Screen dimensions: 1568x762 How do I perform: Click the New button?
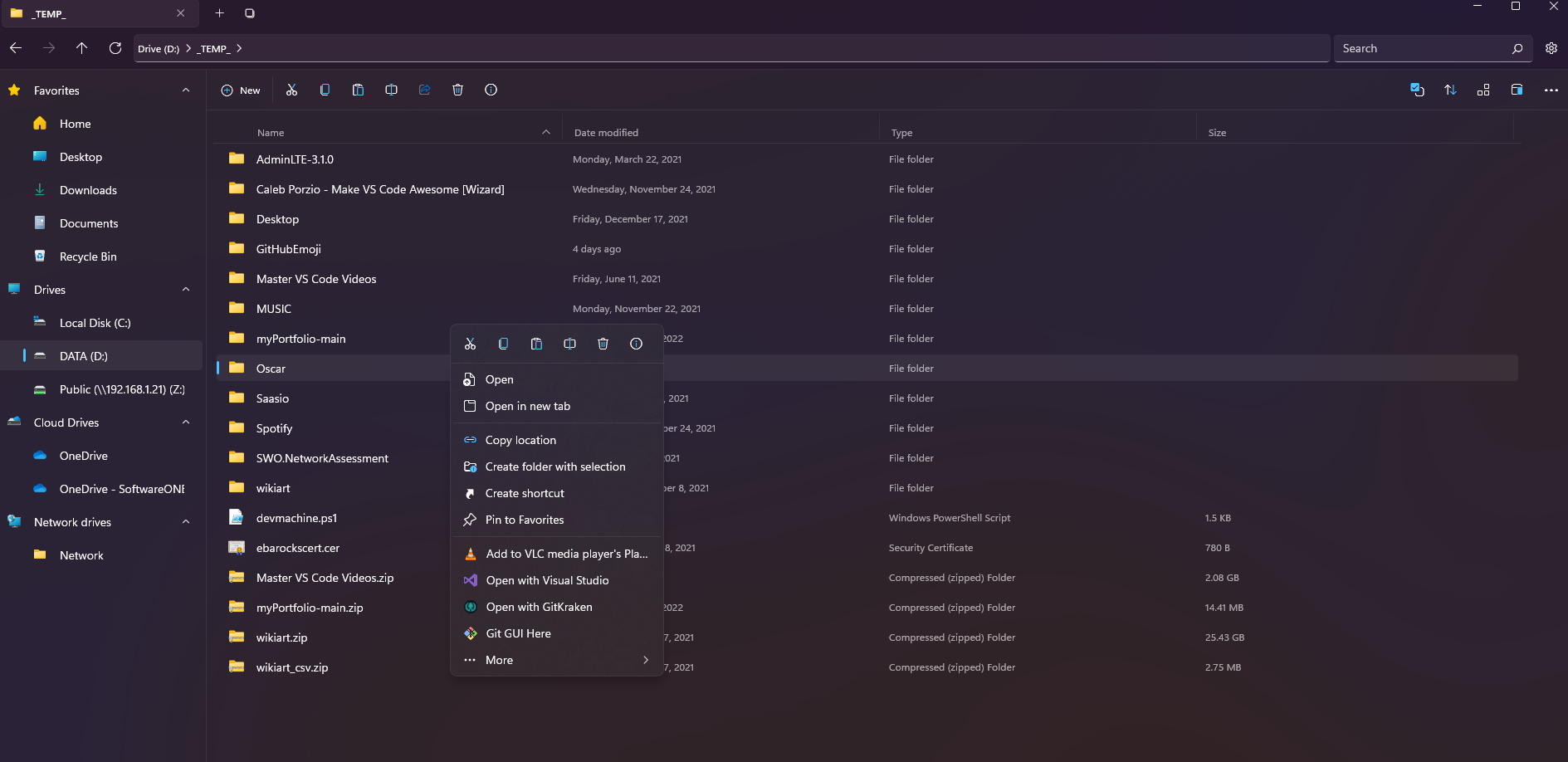[241, 90]
